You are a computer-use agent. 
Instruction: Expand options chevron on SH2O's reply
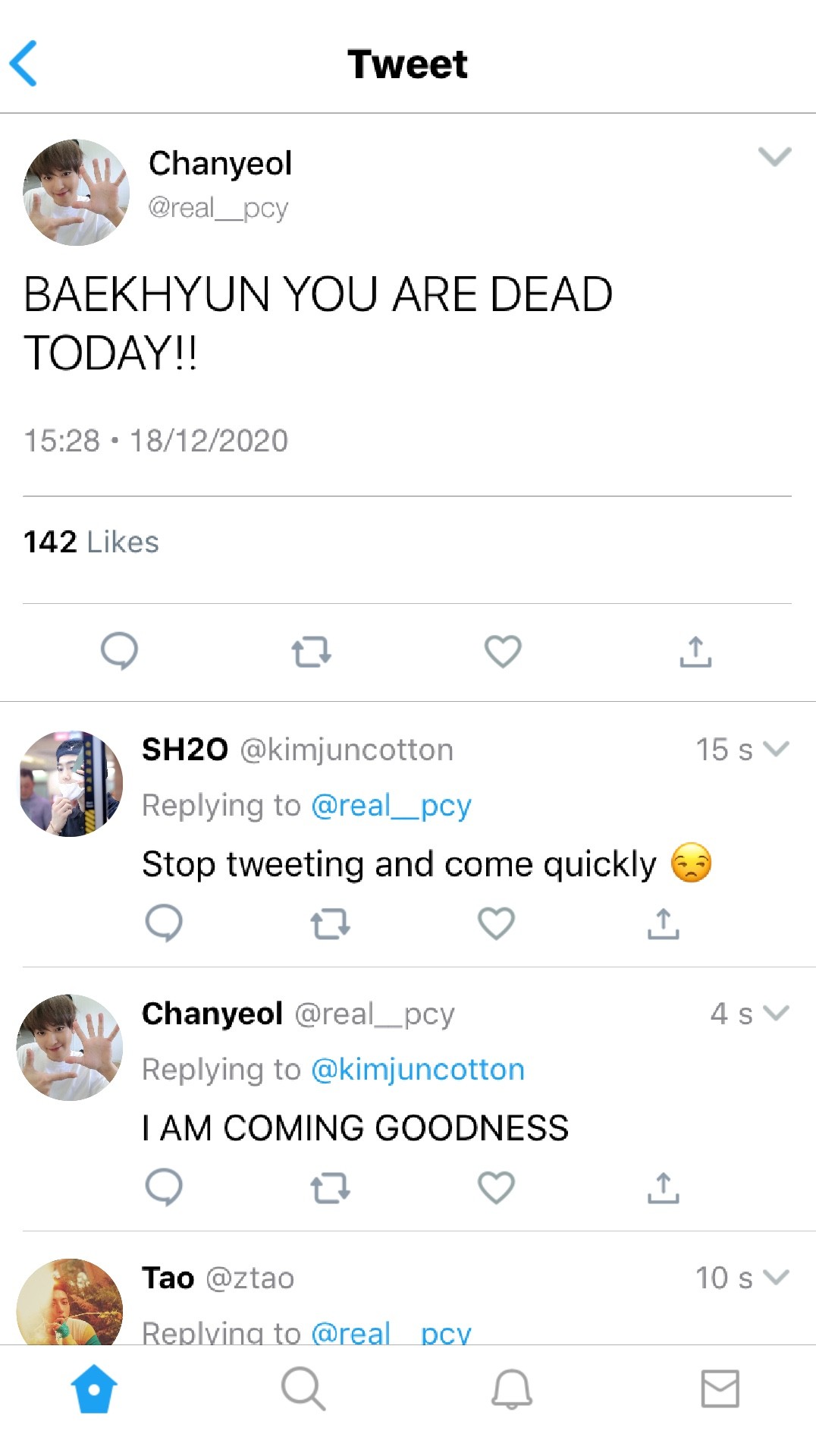[x=777, y=749]
